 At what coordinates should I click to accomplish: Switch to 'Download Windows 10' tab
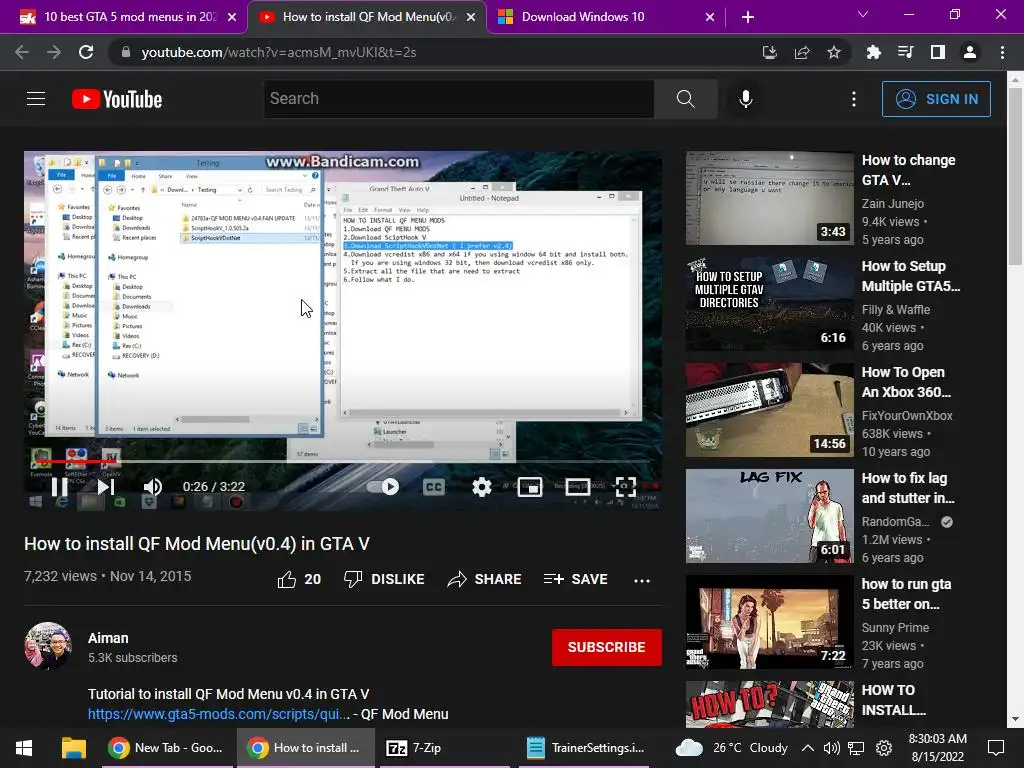point(605,17)
